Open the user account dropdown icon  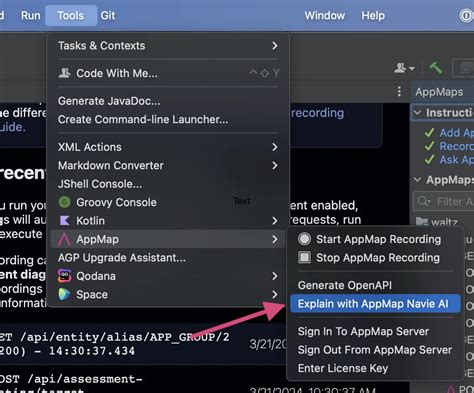(x=404, y=68)
